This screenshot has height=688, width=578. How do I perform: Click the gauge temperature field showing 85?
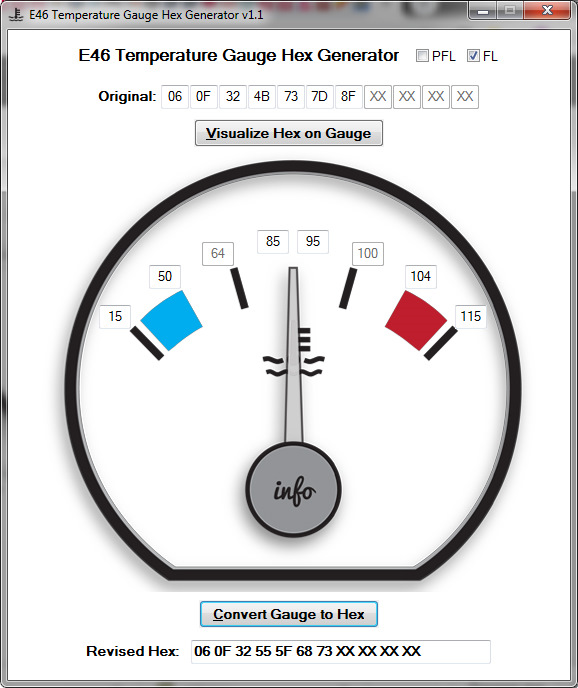point(273,241)
